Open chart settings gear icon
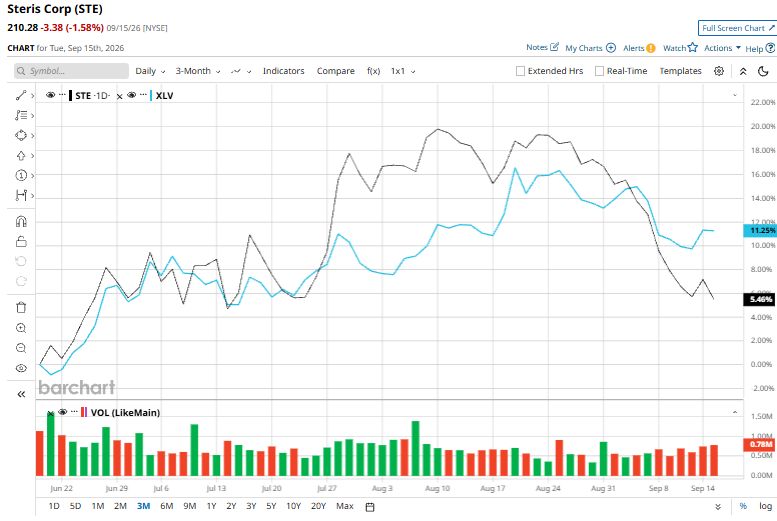 719,71
